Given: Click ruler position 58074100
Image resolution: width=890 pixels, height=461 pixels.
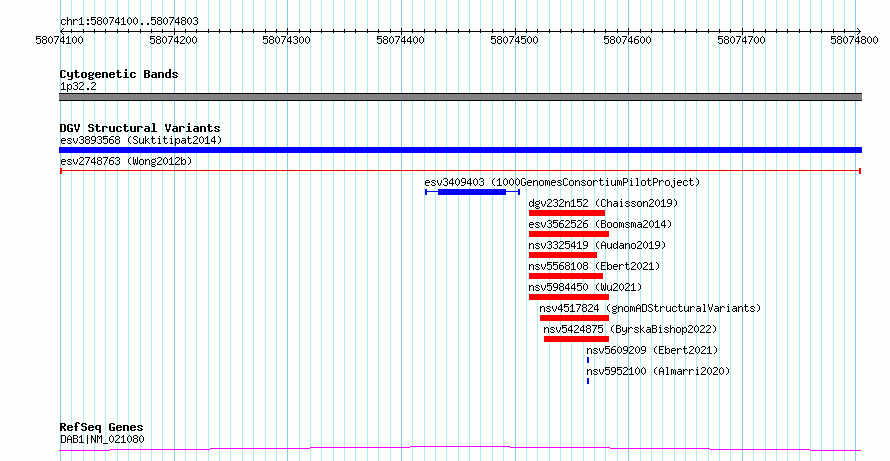Looking at the screenshot, I should (x=60, y=40).
